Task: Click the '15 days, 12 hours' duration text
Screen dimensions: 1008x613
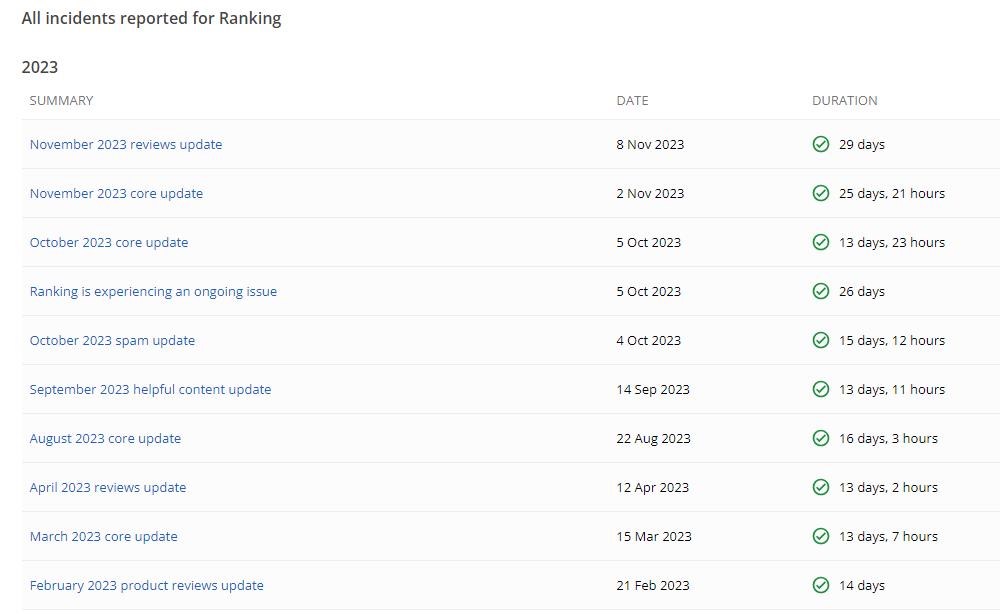Action: [x=892, y=341]
